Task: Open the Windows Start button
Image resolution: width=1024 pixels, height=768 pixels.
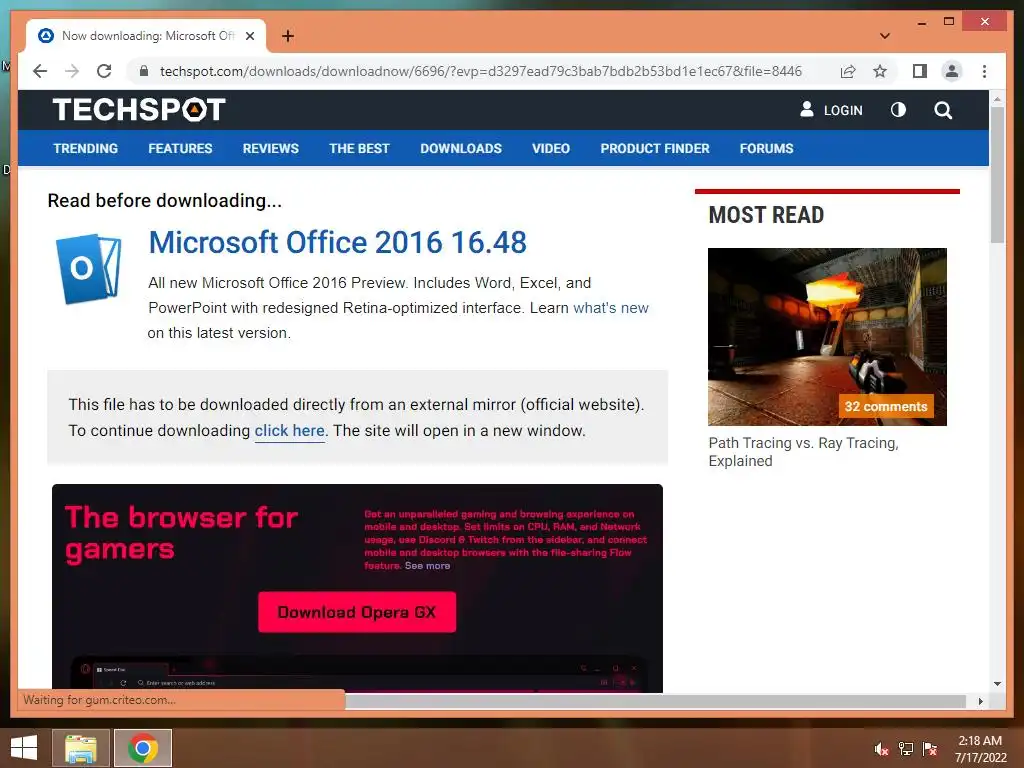Action: pos(24,748)
